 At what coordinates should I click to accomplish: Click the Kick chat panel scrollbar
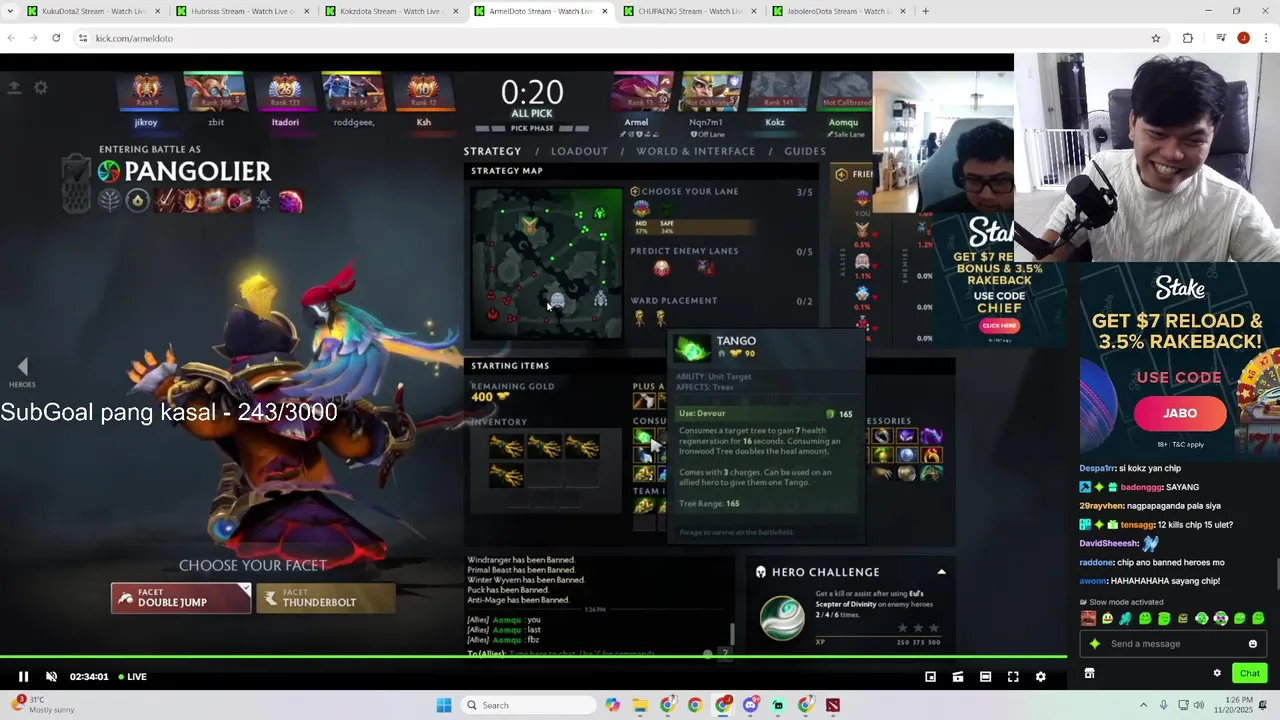pyautogui.click(x=1276, y=575)
